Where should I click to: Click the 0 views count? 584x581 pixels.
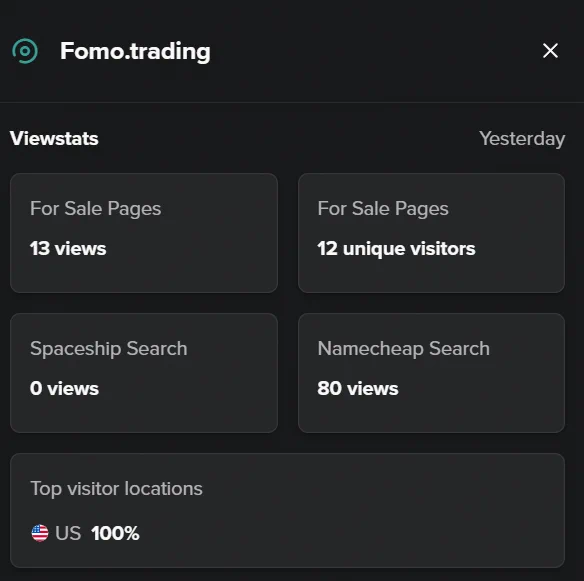64,388
